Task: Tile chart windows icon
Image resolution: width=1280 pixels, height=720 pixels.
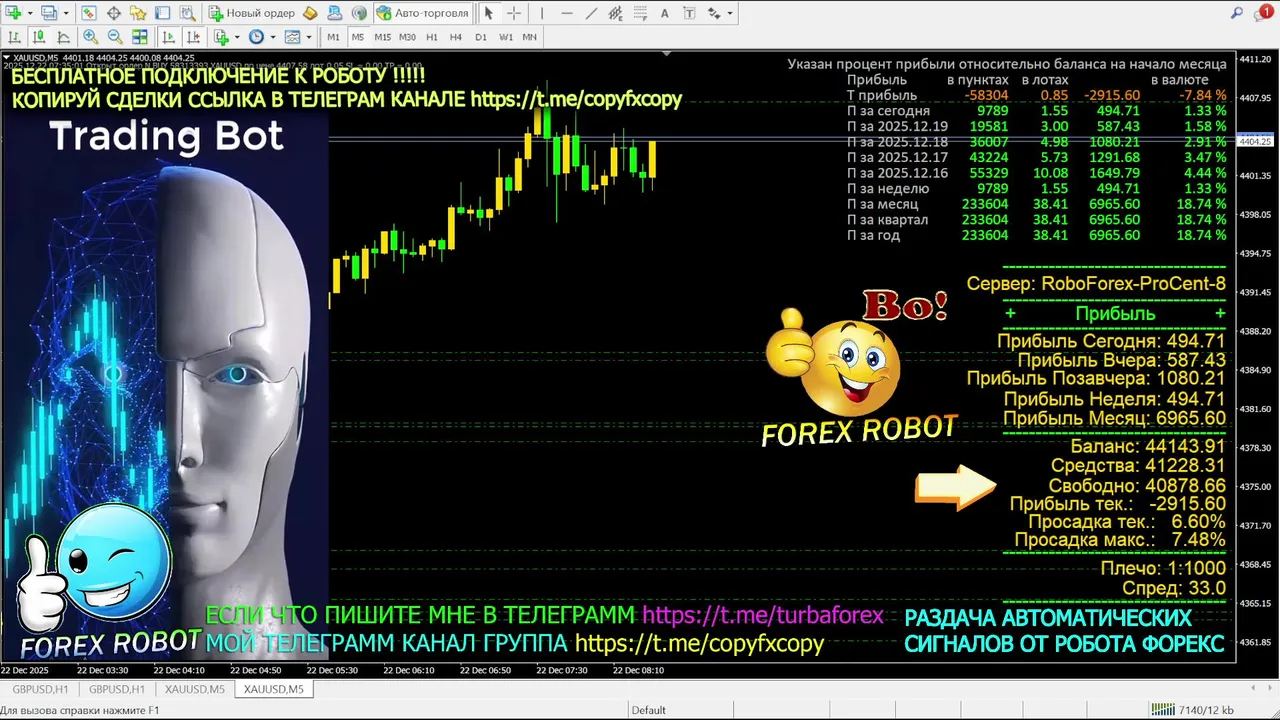Action: click(140, 37)
